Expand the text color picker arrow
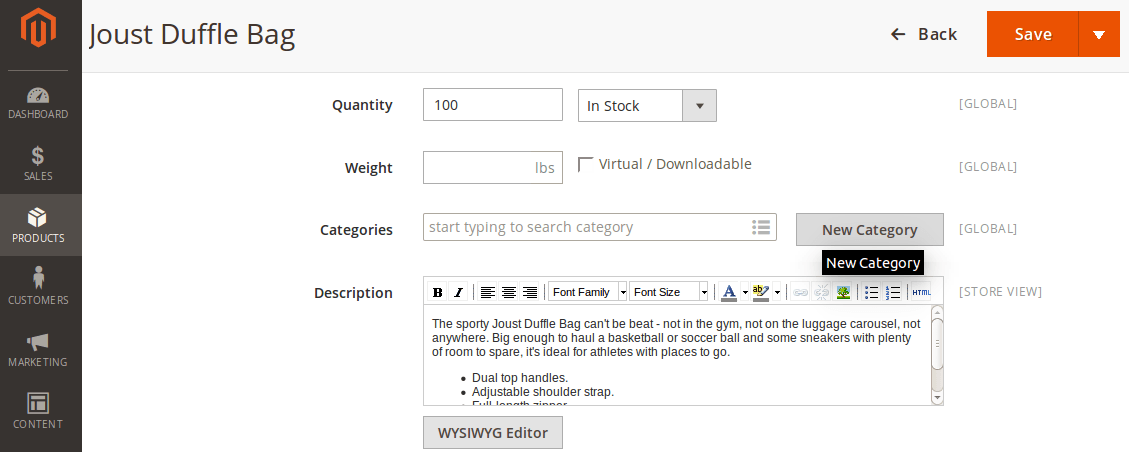The image size is (1129, 452). tap(745, 292)
